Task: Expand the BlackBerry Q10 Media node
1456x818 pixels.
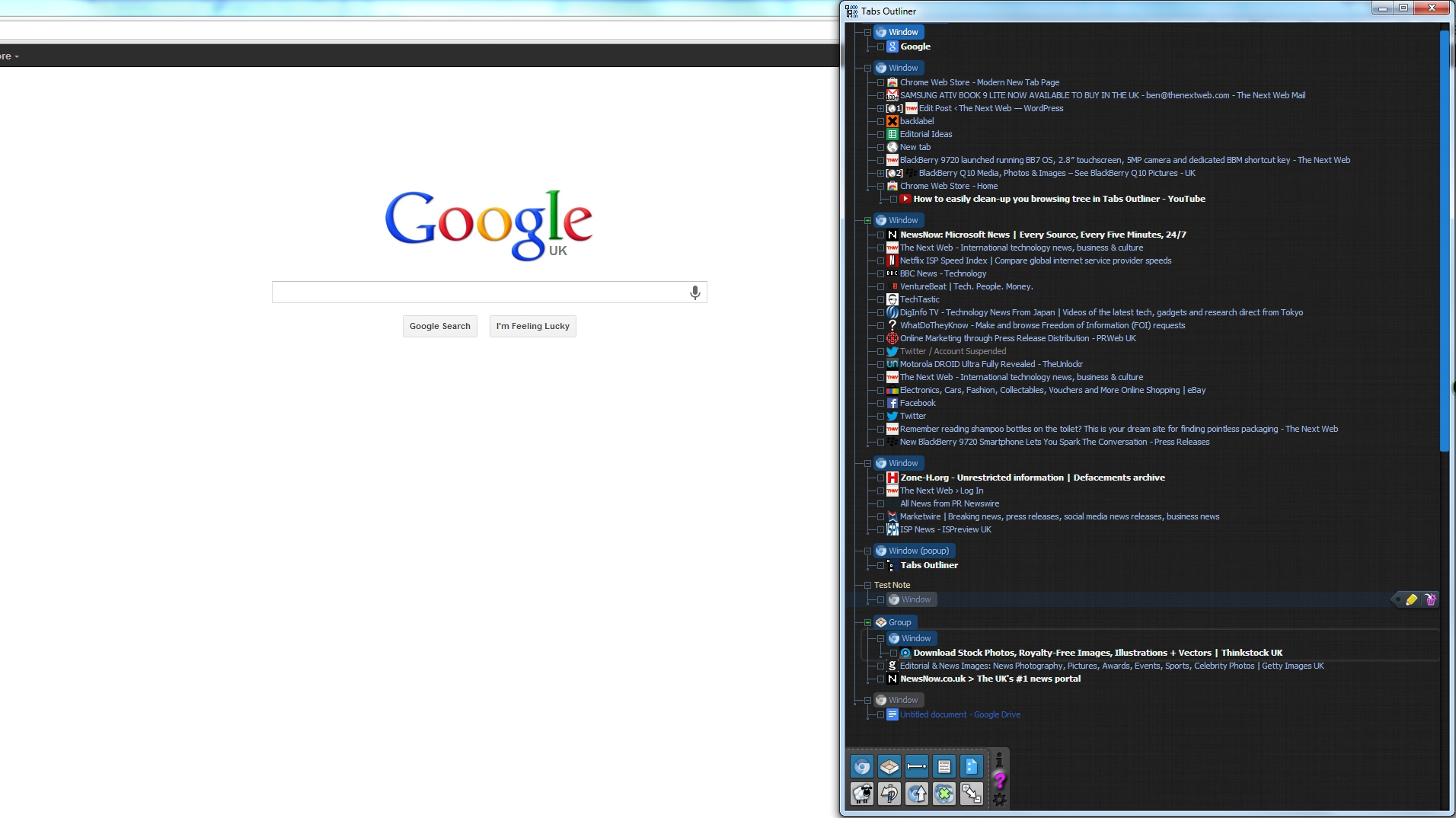Action: [x=880, y=173]
